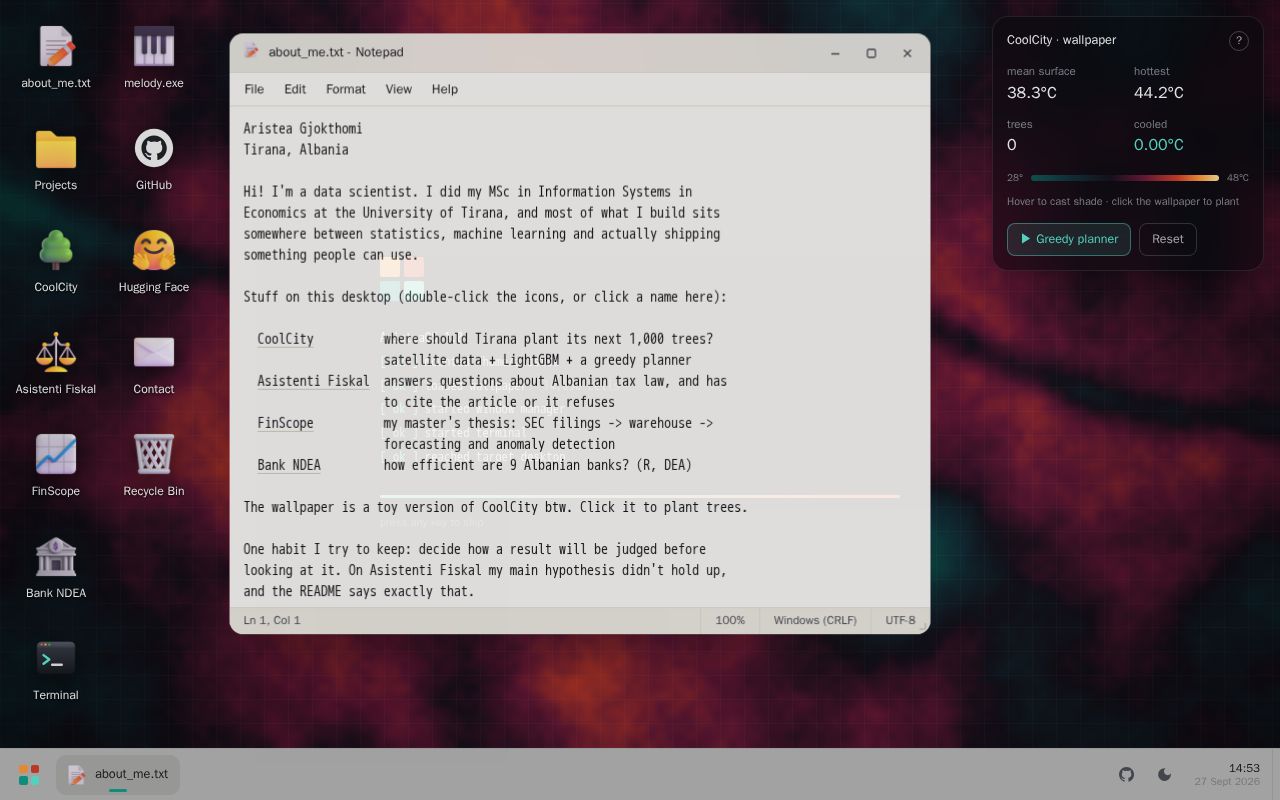Open the File menu in Notepad

254,89
